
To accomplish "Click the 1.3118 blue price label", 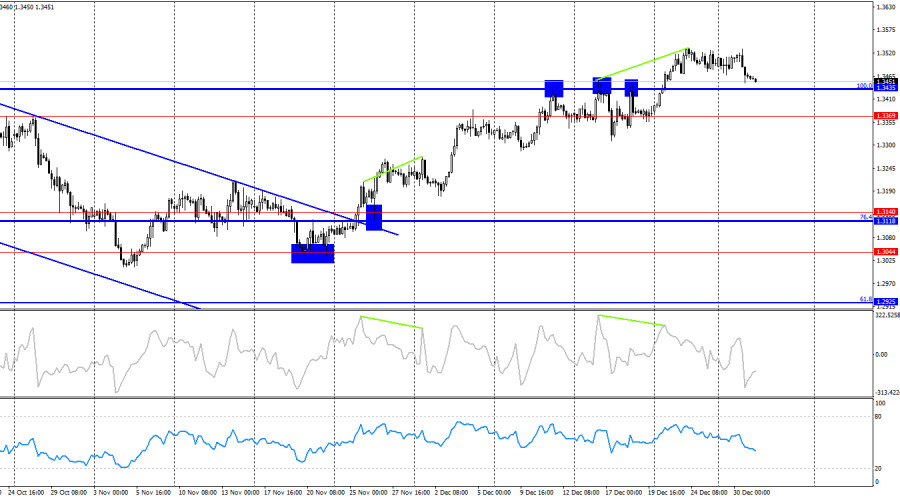I will coord(884,220).
